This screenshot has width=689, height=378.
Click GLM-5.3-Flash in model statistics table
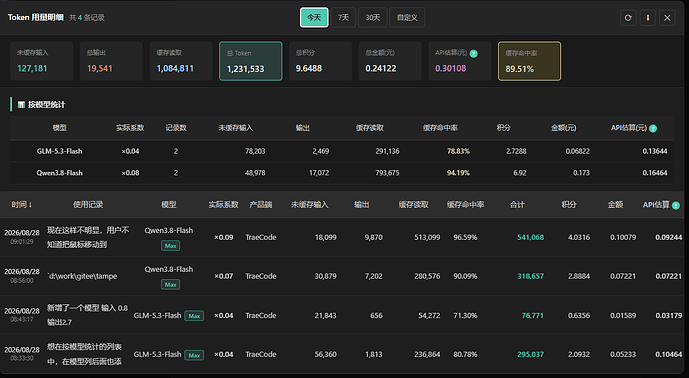click(59, 151)
